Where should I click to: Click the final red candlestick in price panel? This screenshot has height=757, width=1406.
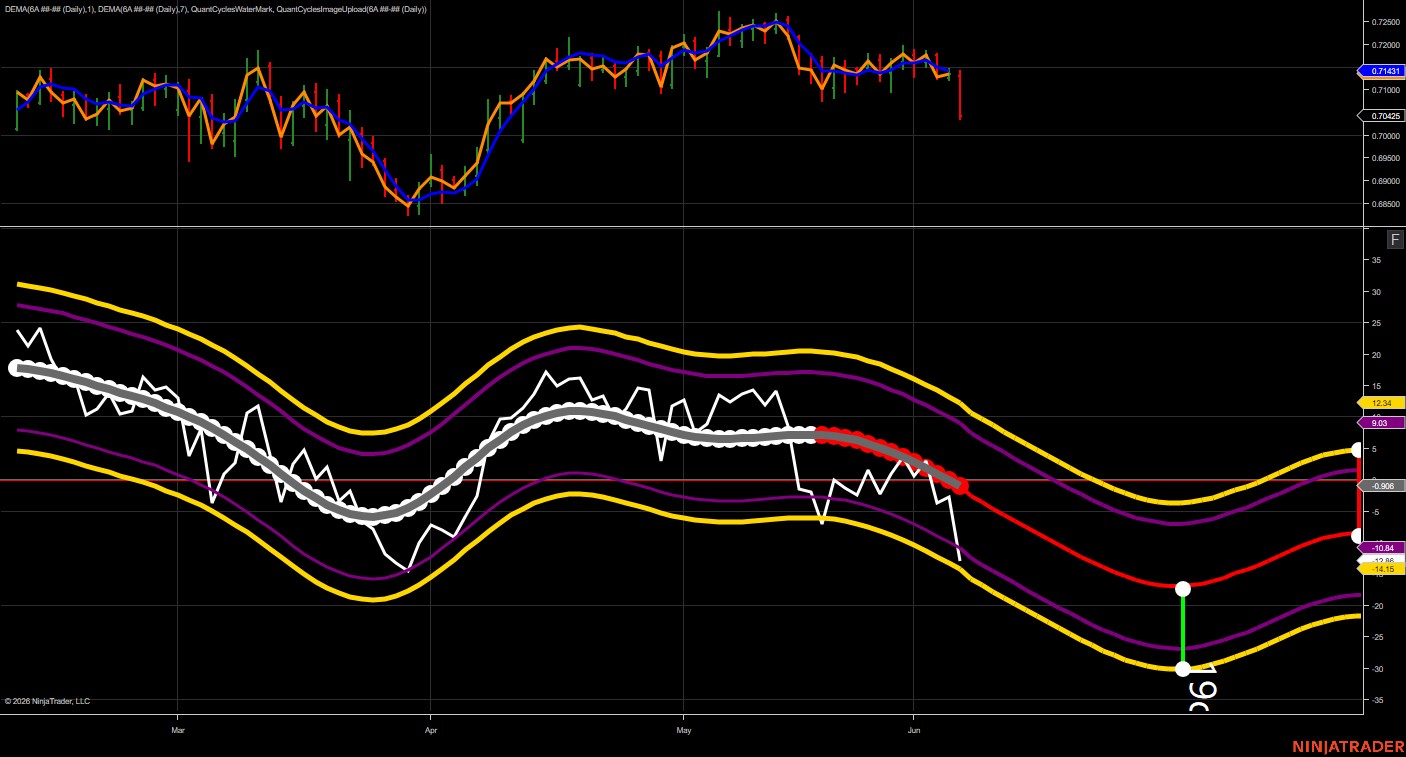960,95
